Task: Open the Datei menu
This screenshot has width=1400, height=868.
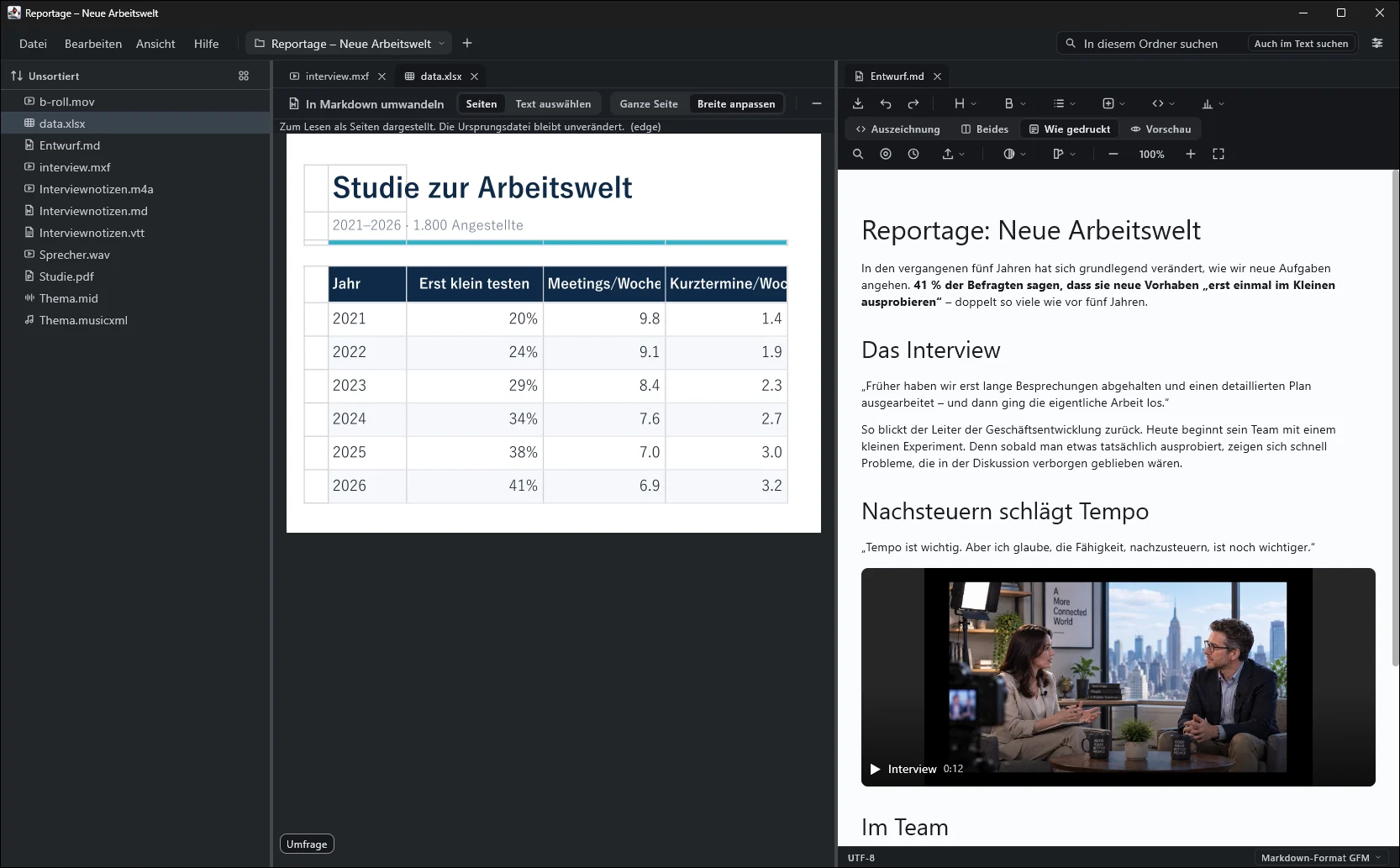Action: (x=33, y=44)
